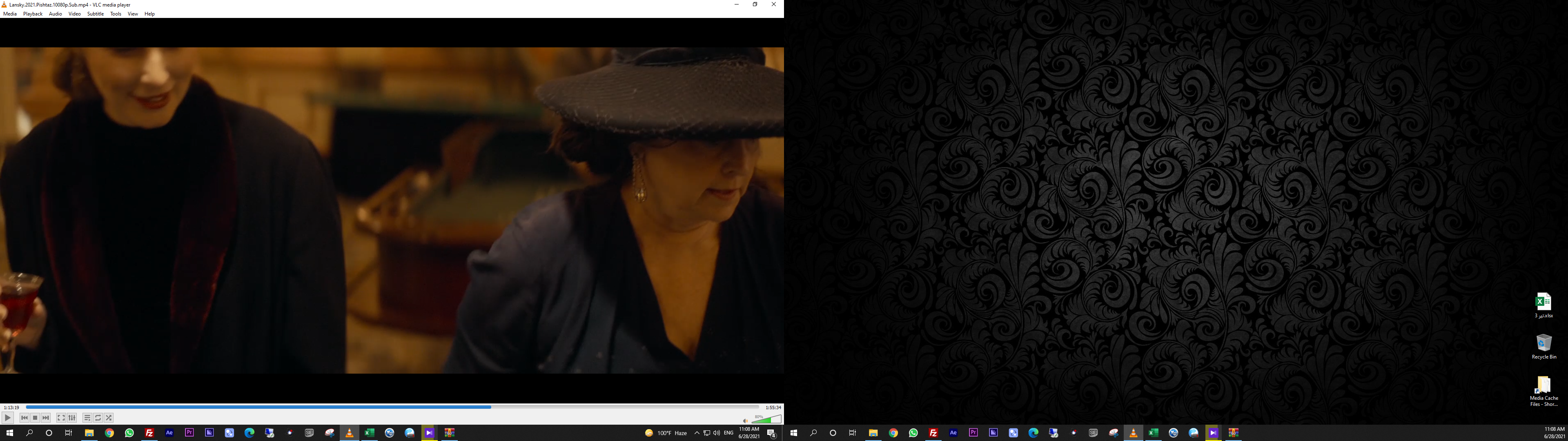Expand hidden system tray icons chevron
This screenshot has height=441, width=1568.
pyautogui.click(x=696, y=433)
